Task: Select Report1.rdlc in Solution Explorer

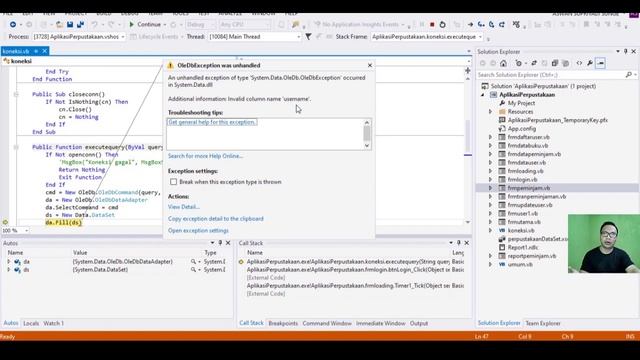Action: pos(522,247)
